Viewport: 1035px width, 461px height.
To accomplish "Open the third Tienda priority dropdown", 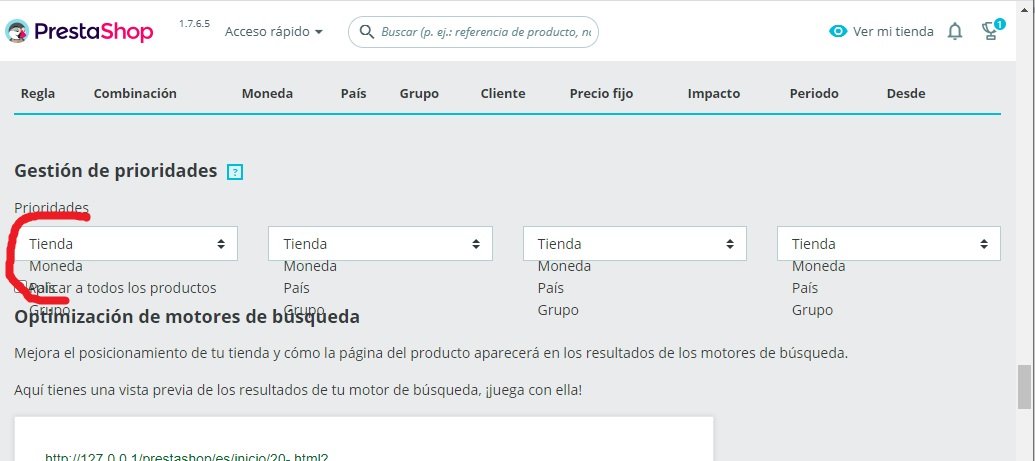I will tap(634, 244).
